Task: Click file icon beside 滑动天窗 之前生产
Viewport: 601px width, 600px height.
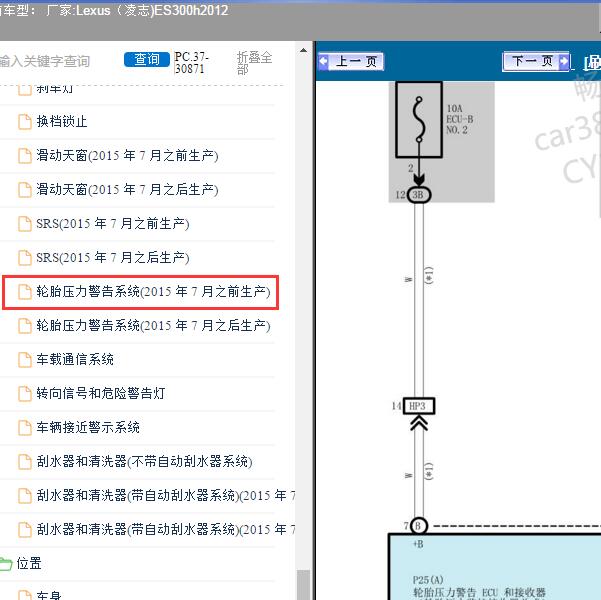Action: (x=25, y=156)
